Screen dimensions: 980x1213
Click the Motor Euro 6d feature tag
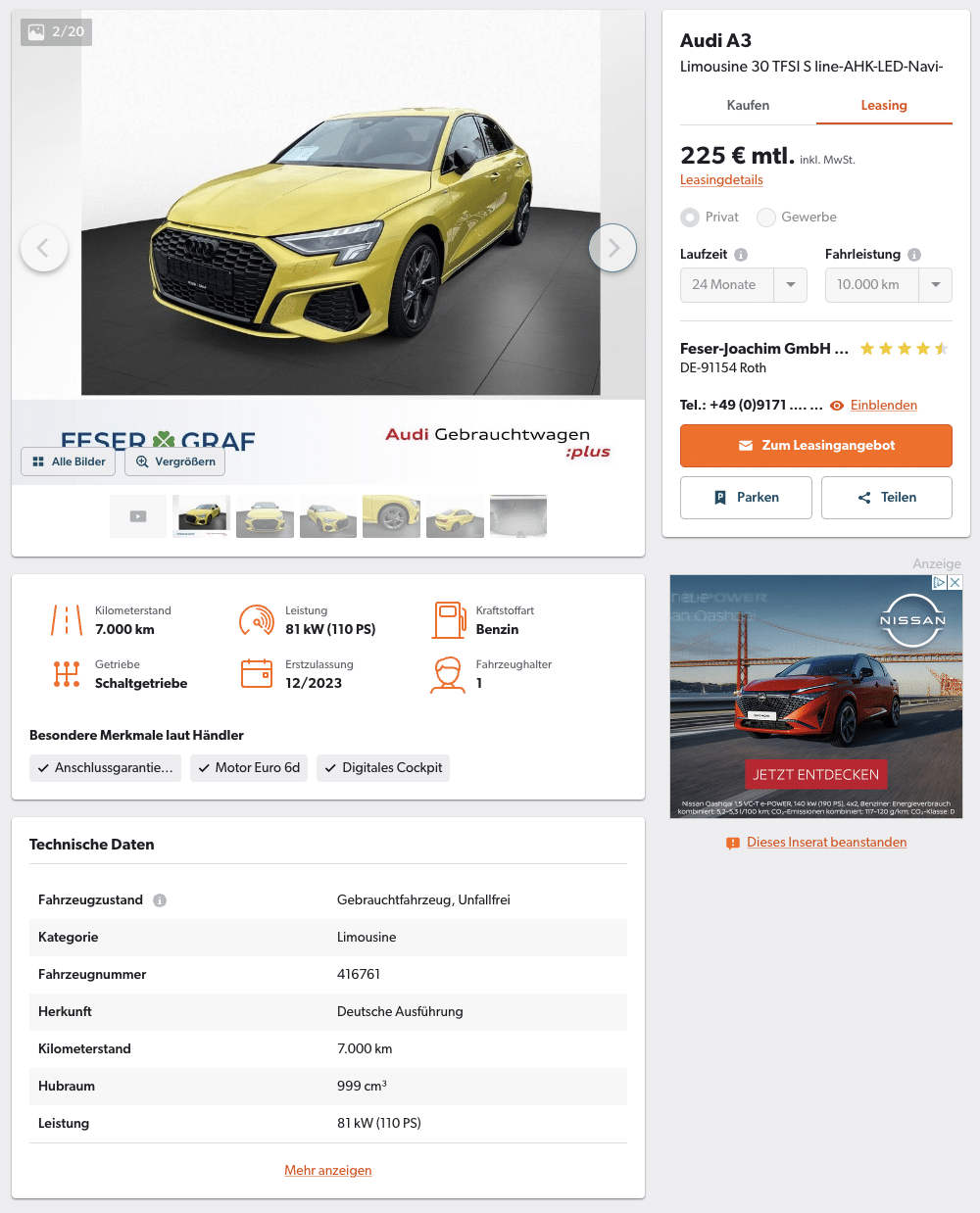[249, 768]
